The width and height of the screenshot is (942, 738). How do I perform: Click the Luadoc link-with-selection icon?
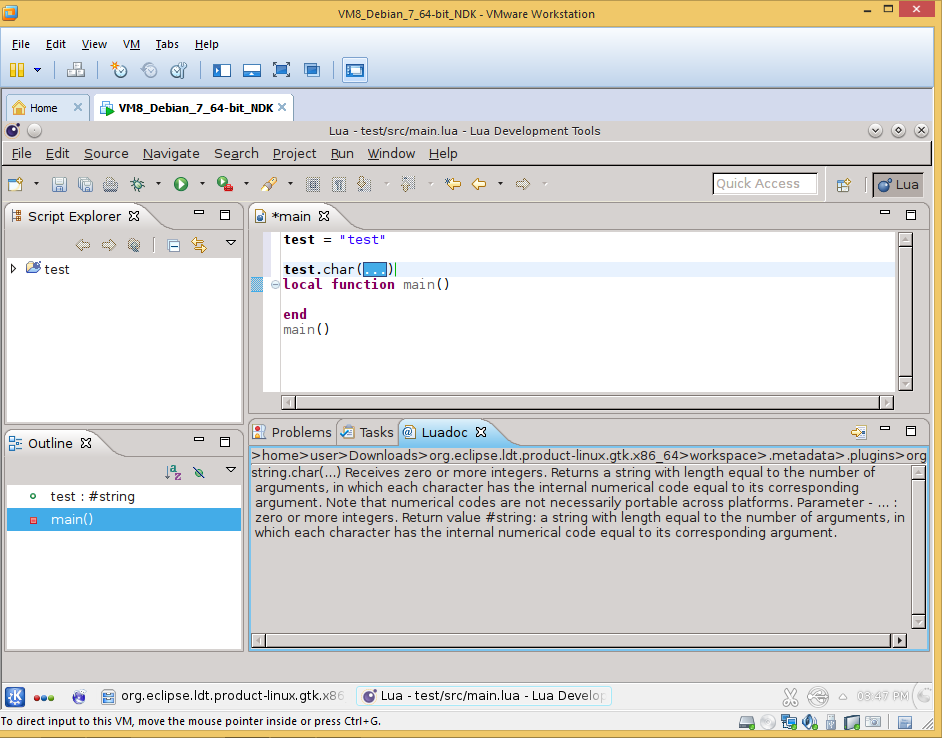(x=858, y=432)
